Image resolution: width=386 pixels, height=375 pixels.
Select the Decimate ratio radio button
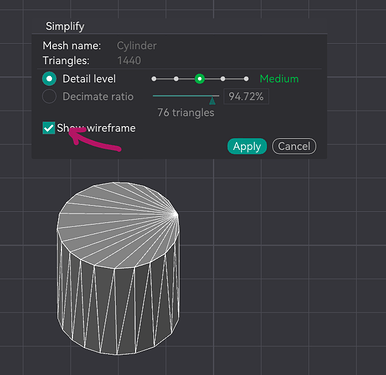[49, 97]
